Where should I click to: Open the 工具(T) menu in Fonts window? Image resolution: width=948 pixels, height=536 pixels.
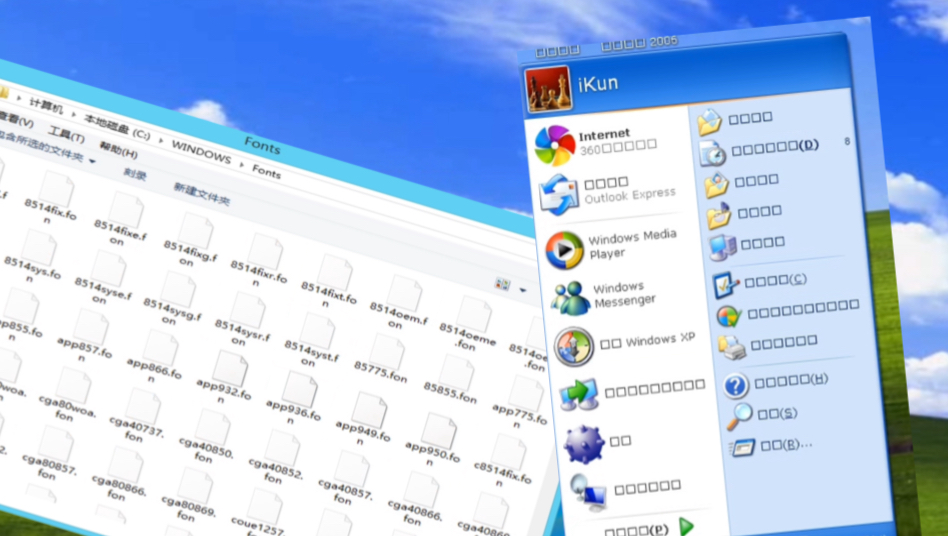coord(67,135)
